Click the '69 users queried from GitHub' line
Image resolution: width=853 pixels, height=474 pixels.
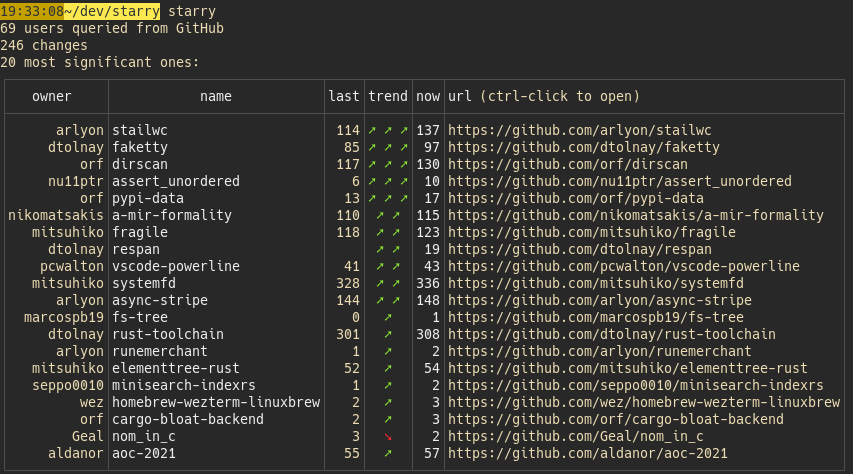coord(112,28)
